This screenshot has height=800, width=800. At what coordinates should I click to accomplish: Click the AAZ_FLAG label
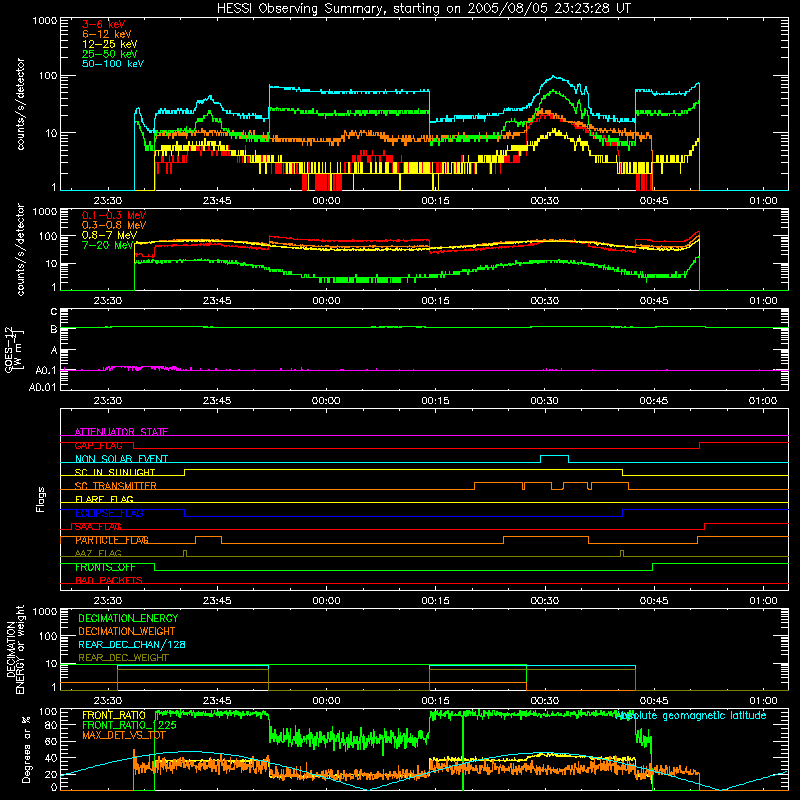click(98, 553)
